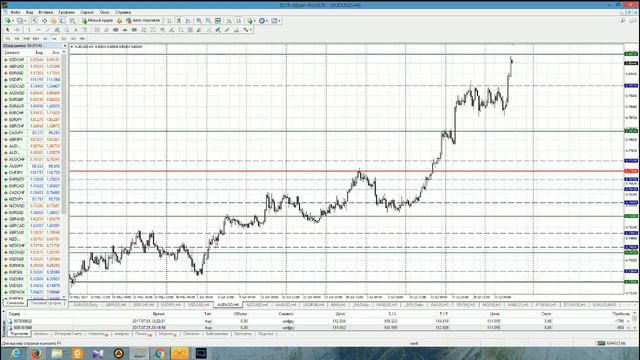
Task: Open the Файл menu
Action: pos(15,12)
